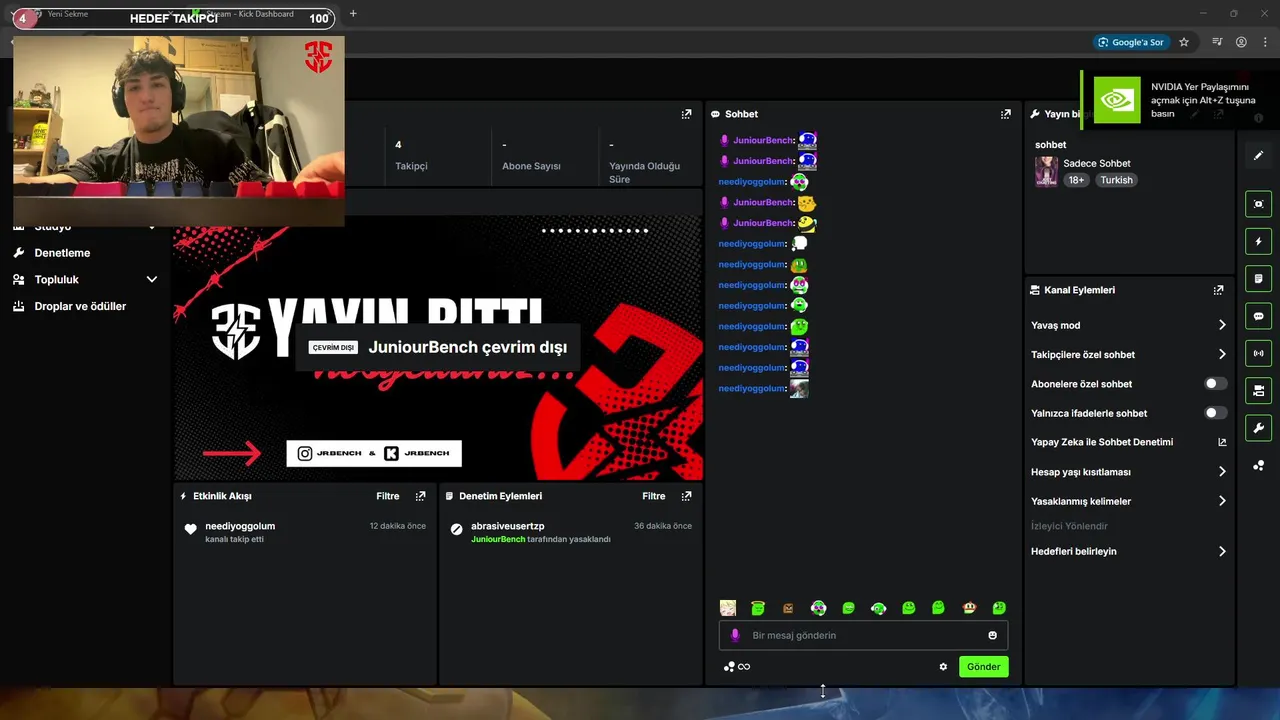Select Topluluk in left sidebar

pyautogui.click(x=56, y=280)
